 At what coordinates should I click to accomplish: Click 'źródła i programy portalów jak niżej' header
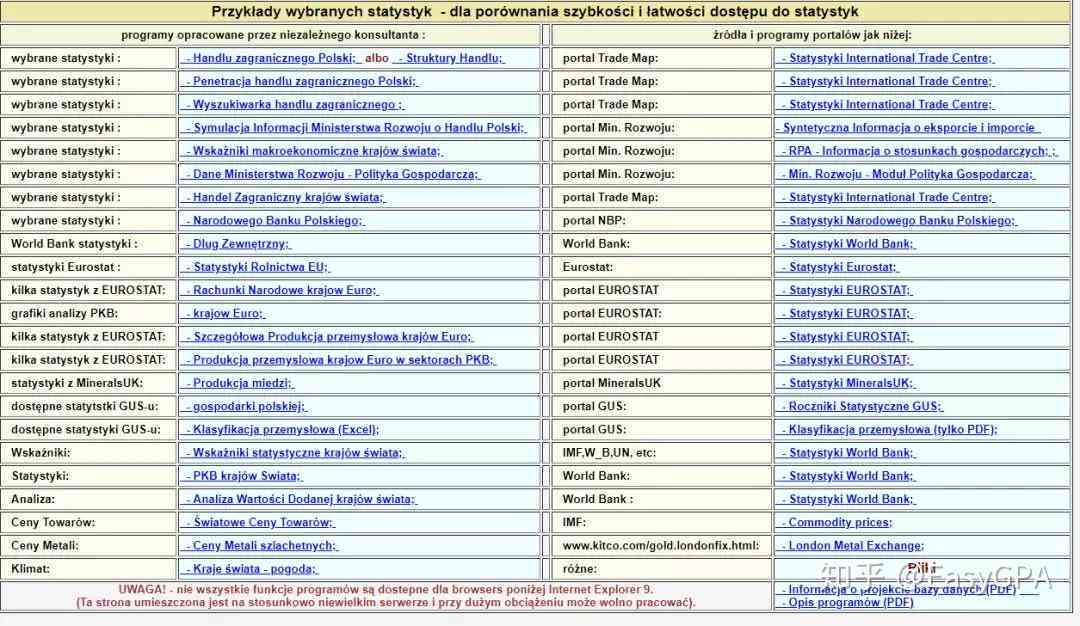(812, 35)
